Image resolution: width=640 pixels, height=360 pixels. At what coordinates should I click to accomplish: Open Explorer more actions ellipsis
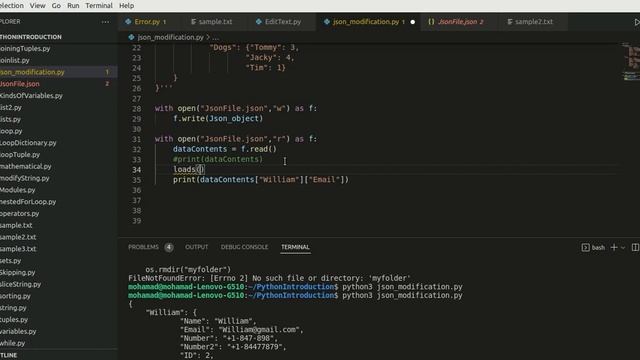[105, 22]
